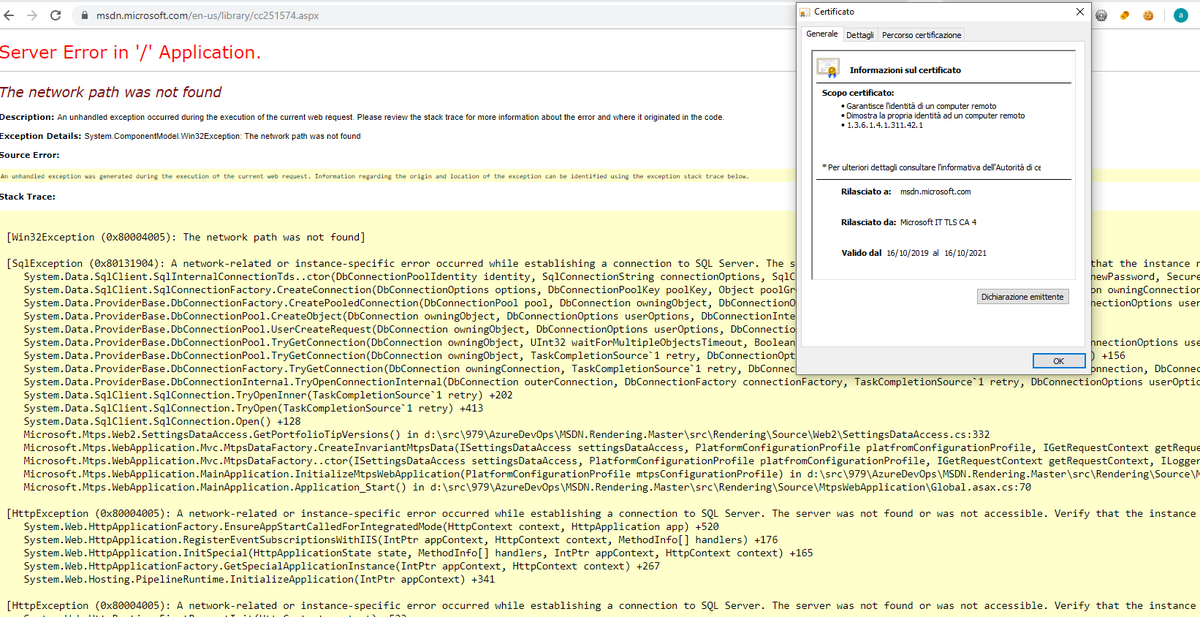Go back to the previous browser page
The width and height of the screenshot is (1200, 617).
10,16
